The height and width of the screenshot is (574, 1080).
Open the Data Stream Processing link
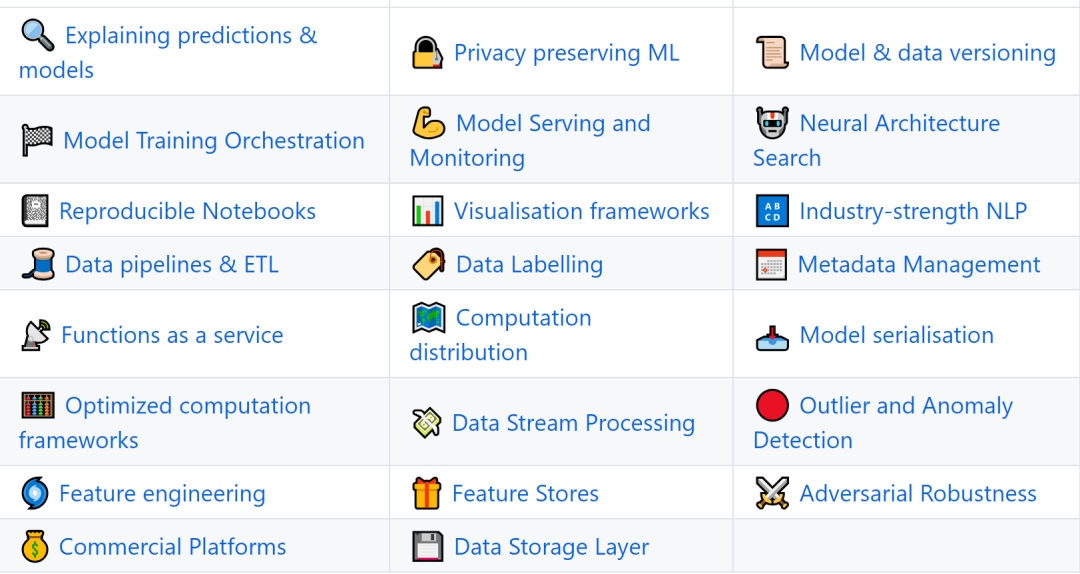click(573, 423)
